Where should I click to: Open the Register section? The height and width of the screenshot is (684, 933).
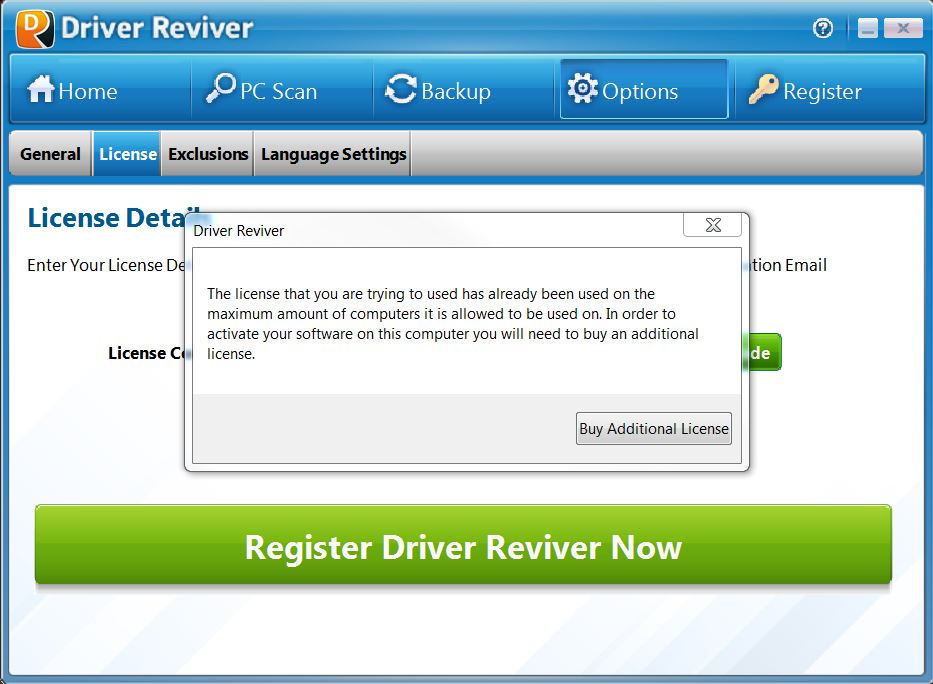[829, 89]
